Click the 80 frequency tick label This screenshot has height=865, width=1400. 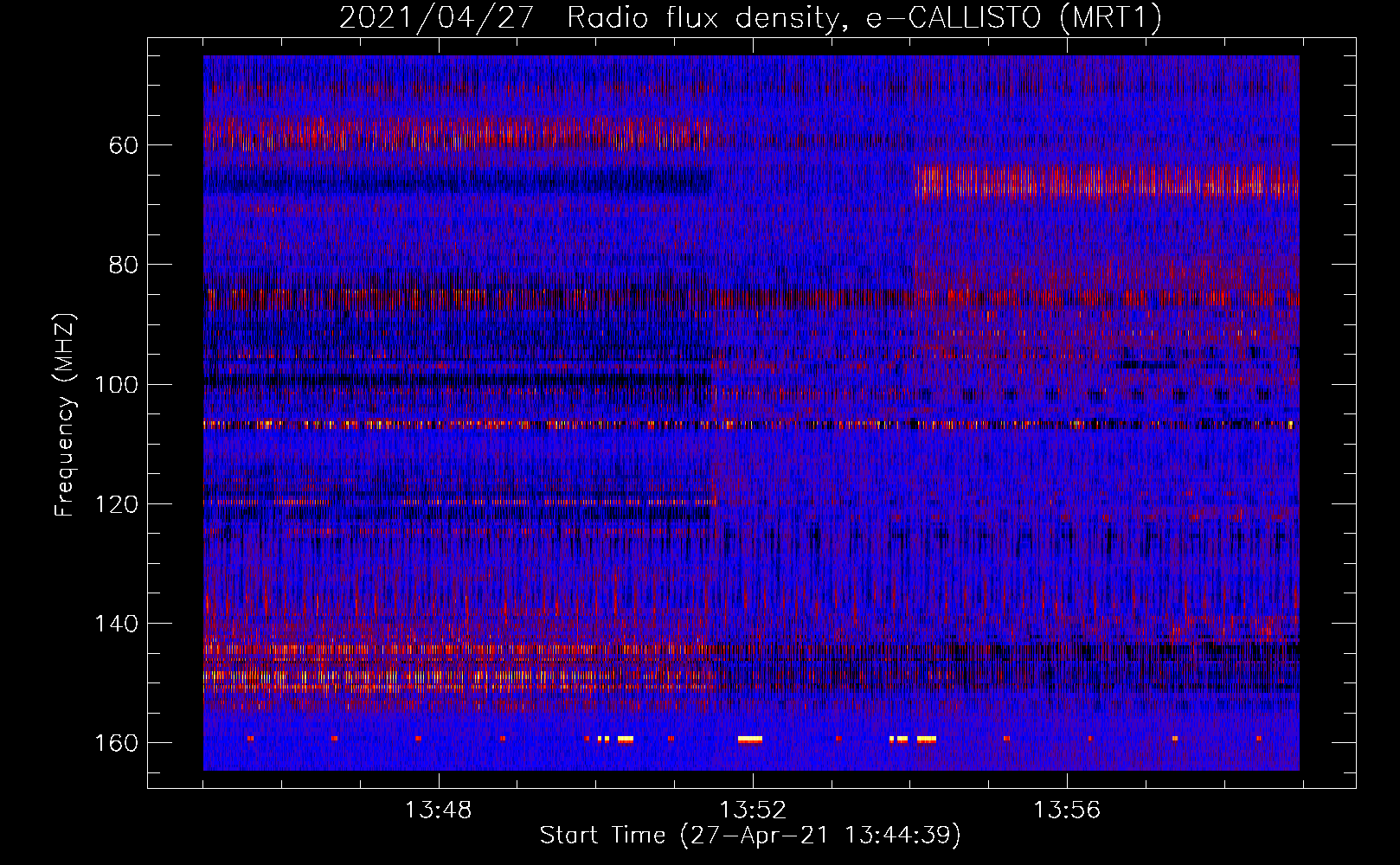pyautogui.click(x=124, y=265)
